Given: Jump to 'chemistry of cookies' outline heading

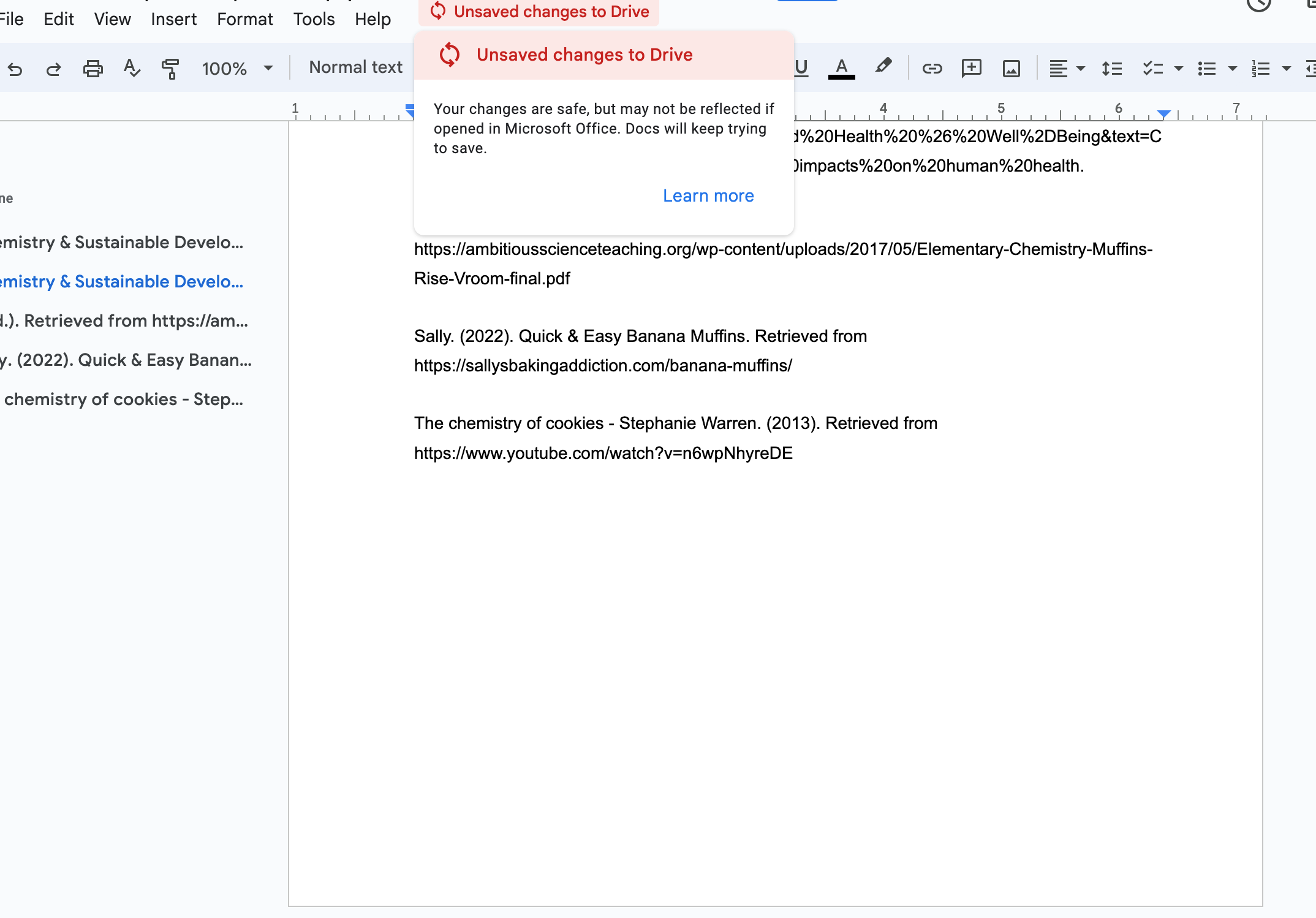Looking at the screenshot, I should (x=124, y=399).
